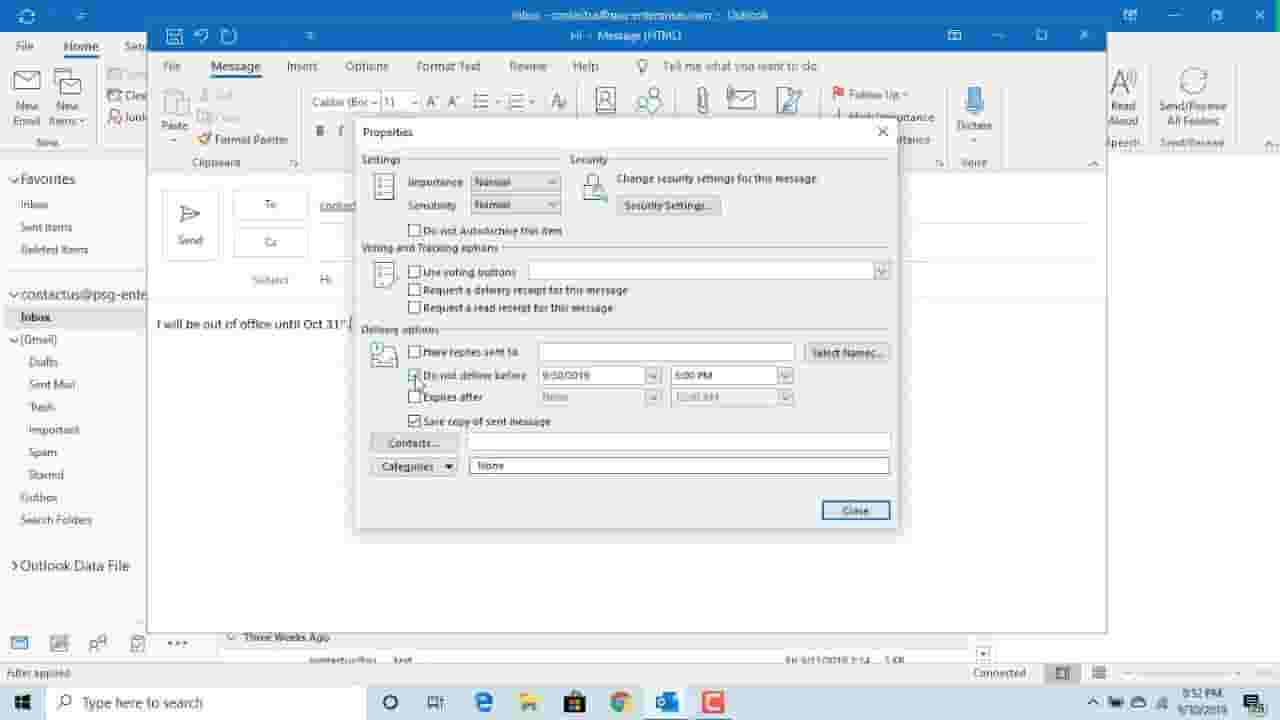
Task: Switch to Mail view in navigation bar
Action: click(19, 643)
